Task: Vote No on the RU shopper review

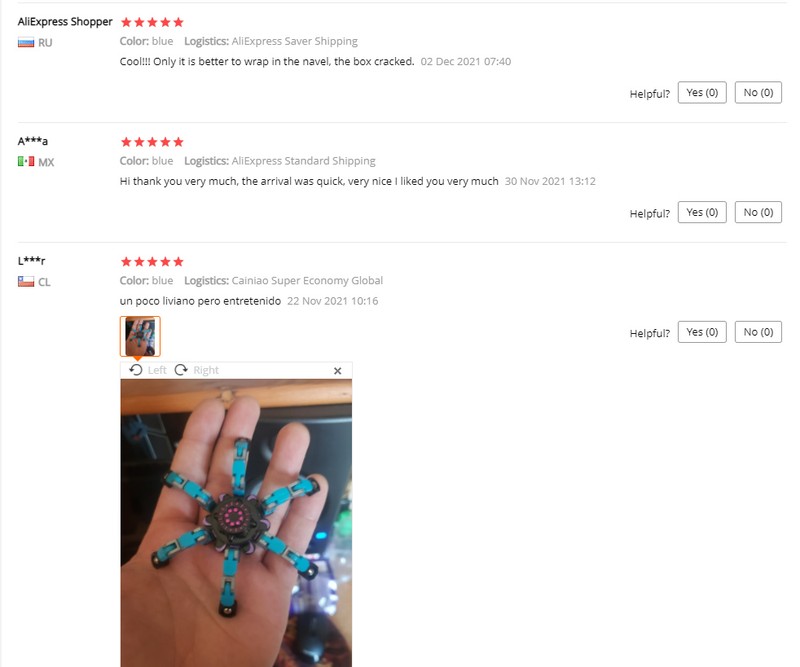Action: [x=758, y=92]
